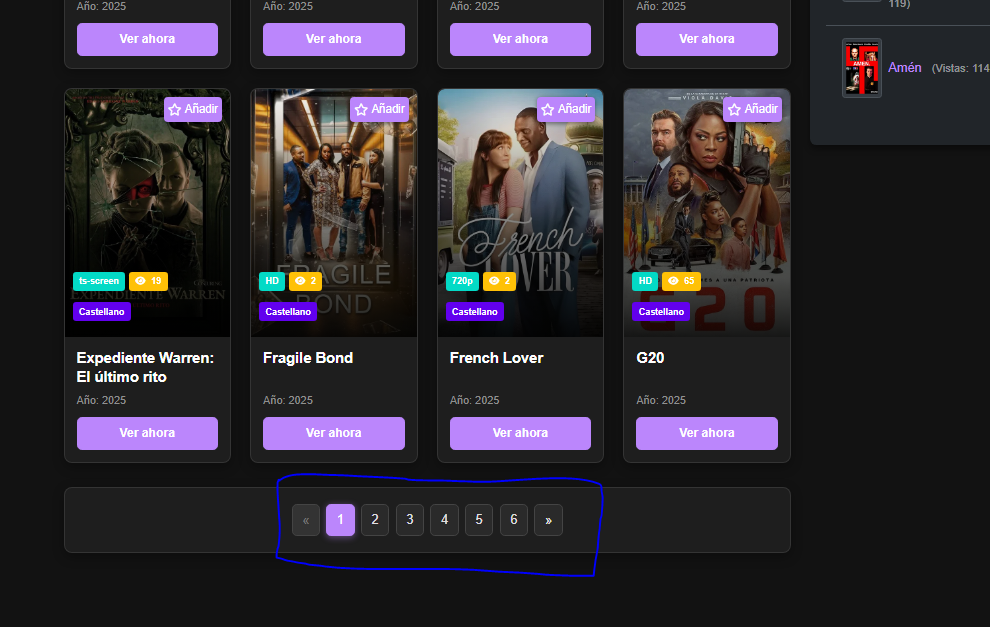Toggle the eye view counter on Expediente Warren

pos(148,281)
